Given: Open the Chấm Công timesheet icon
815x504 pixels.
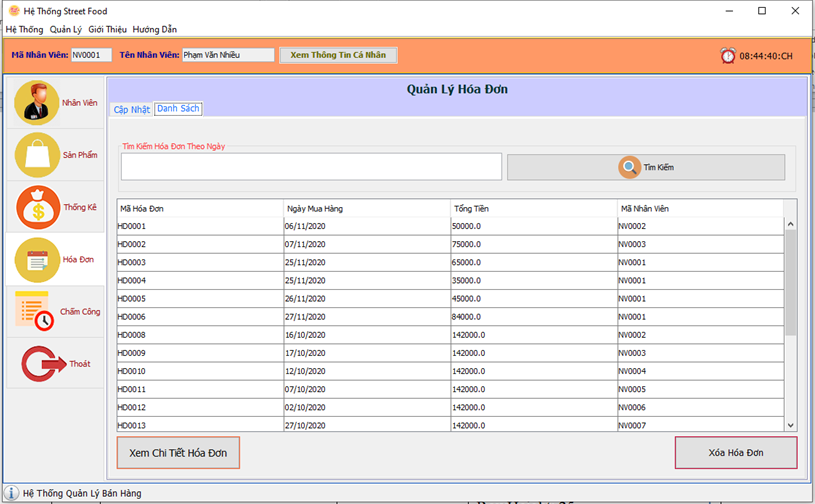Looking at the screenshot, I should [34, 311].
